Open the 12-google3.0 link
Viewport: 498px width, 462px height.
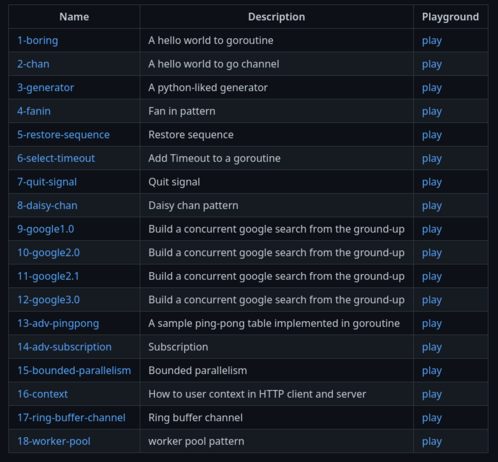point(49,300)
